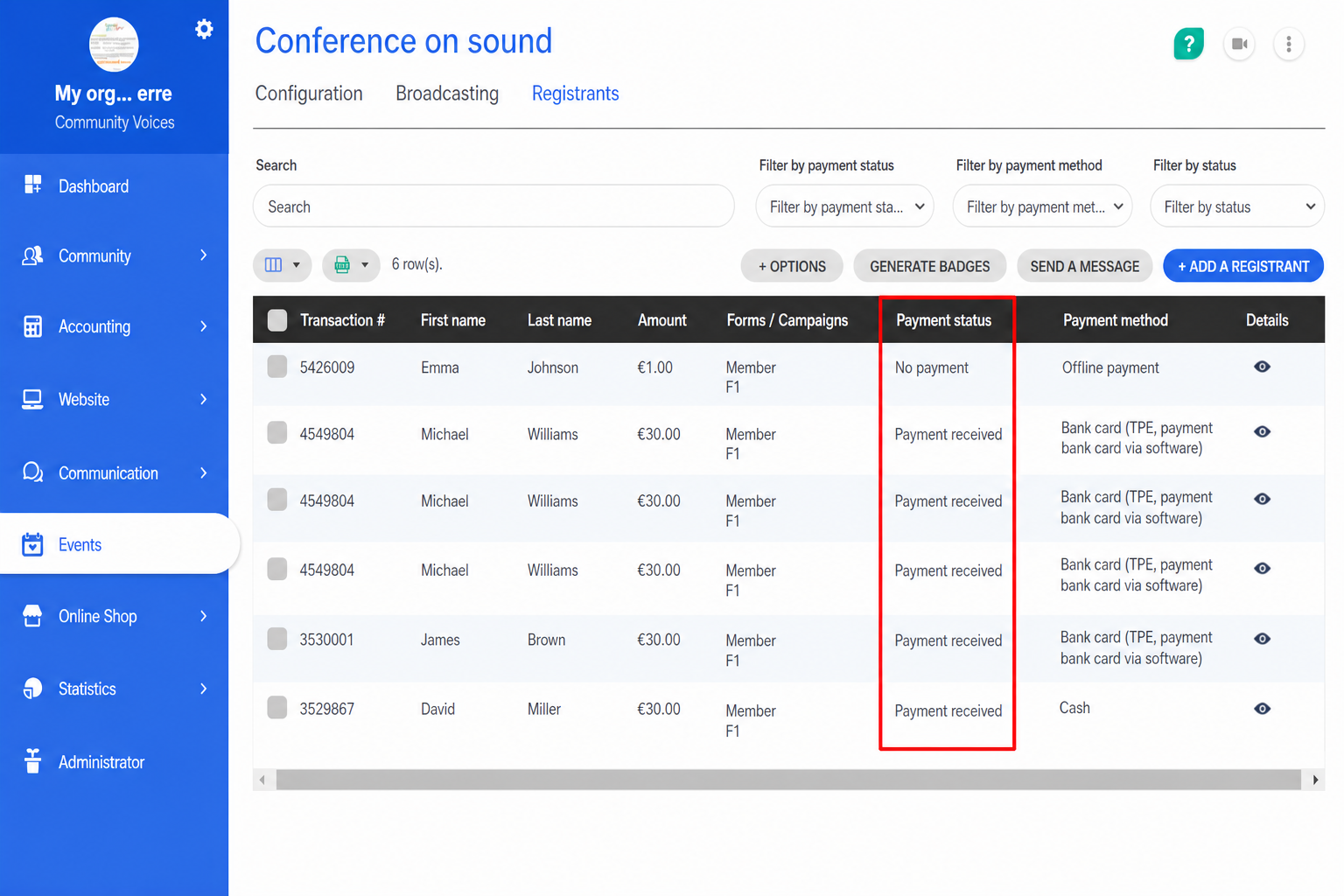1344x896 pixels.
Task: View details eye icon for Emma Johnson
Action: (1262, 367)
